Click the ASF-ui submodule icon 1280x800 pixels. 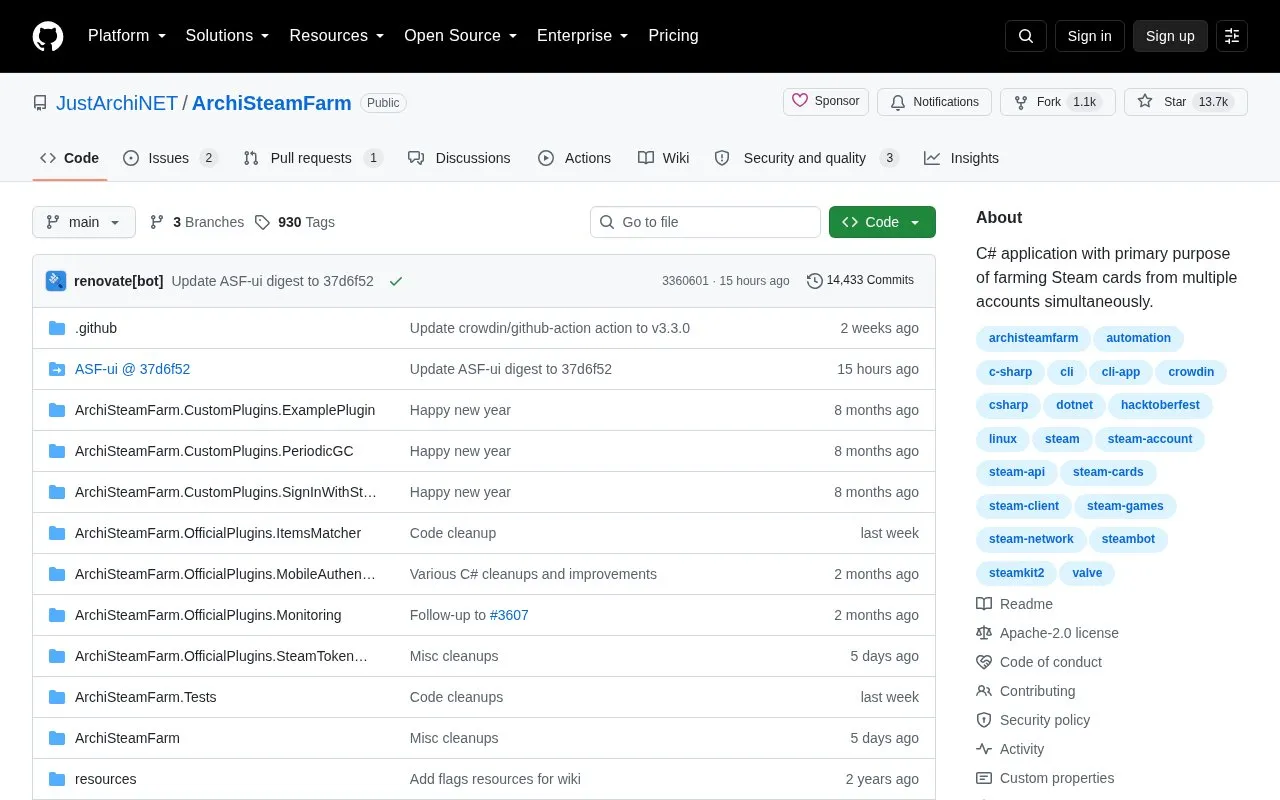tap(57, 369)
